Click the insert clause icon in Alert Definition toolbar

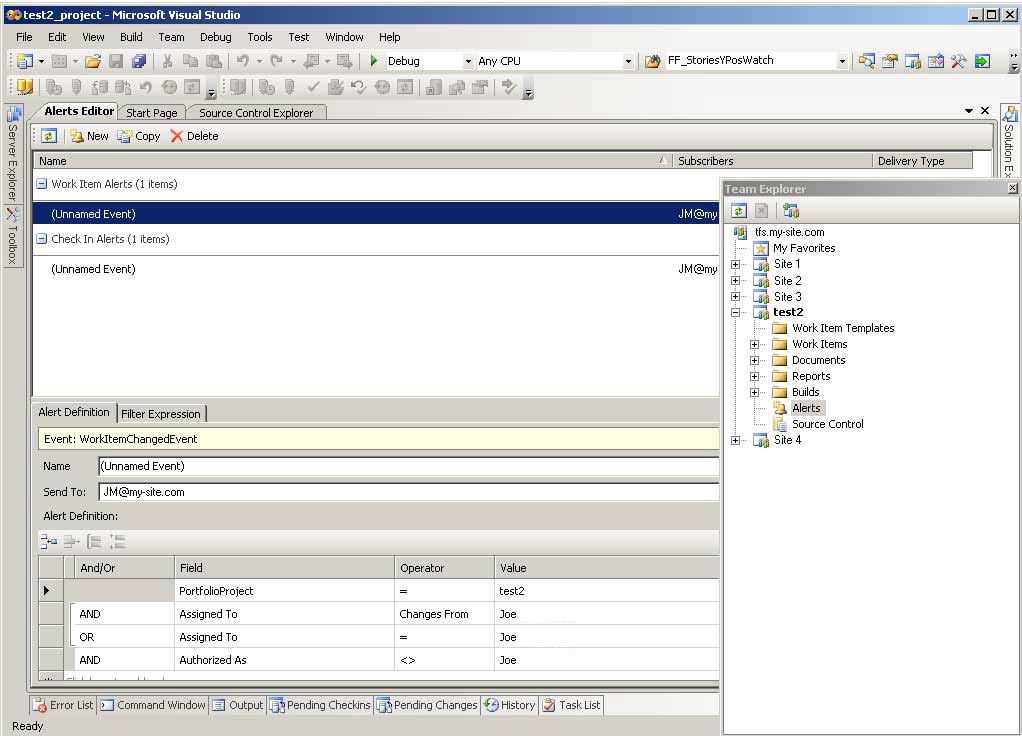pos(49,541)
